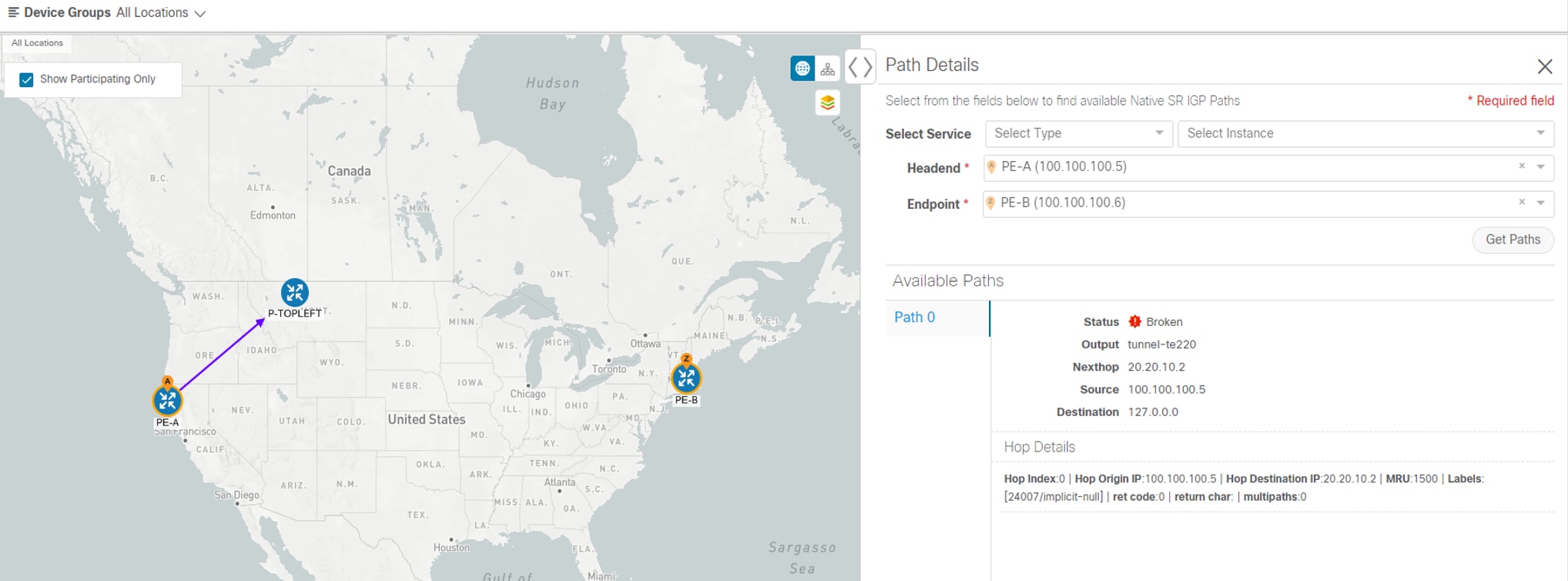Click the Get Paths button

tap(1513, 240)
